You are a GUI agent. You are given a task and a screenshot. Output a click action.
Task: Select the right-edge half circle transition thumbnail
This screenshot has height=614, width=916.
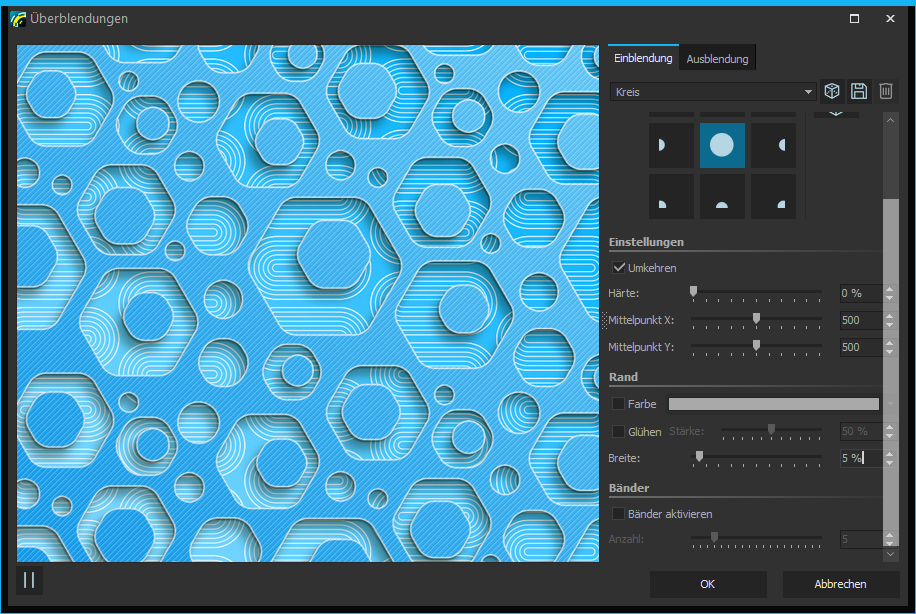click(x=773, y=146)
